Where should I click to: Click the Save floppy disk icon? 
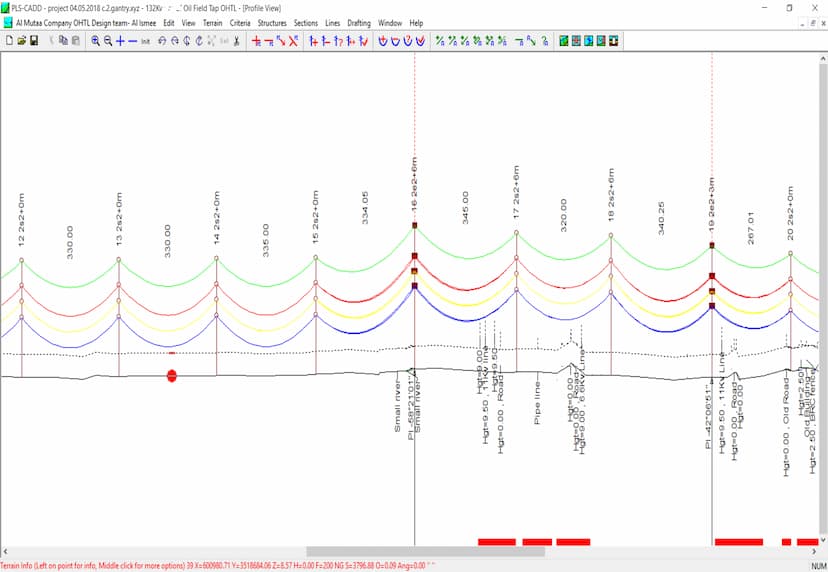(x=34, y=41)
